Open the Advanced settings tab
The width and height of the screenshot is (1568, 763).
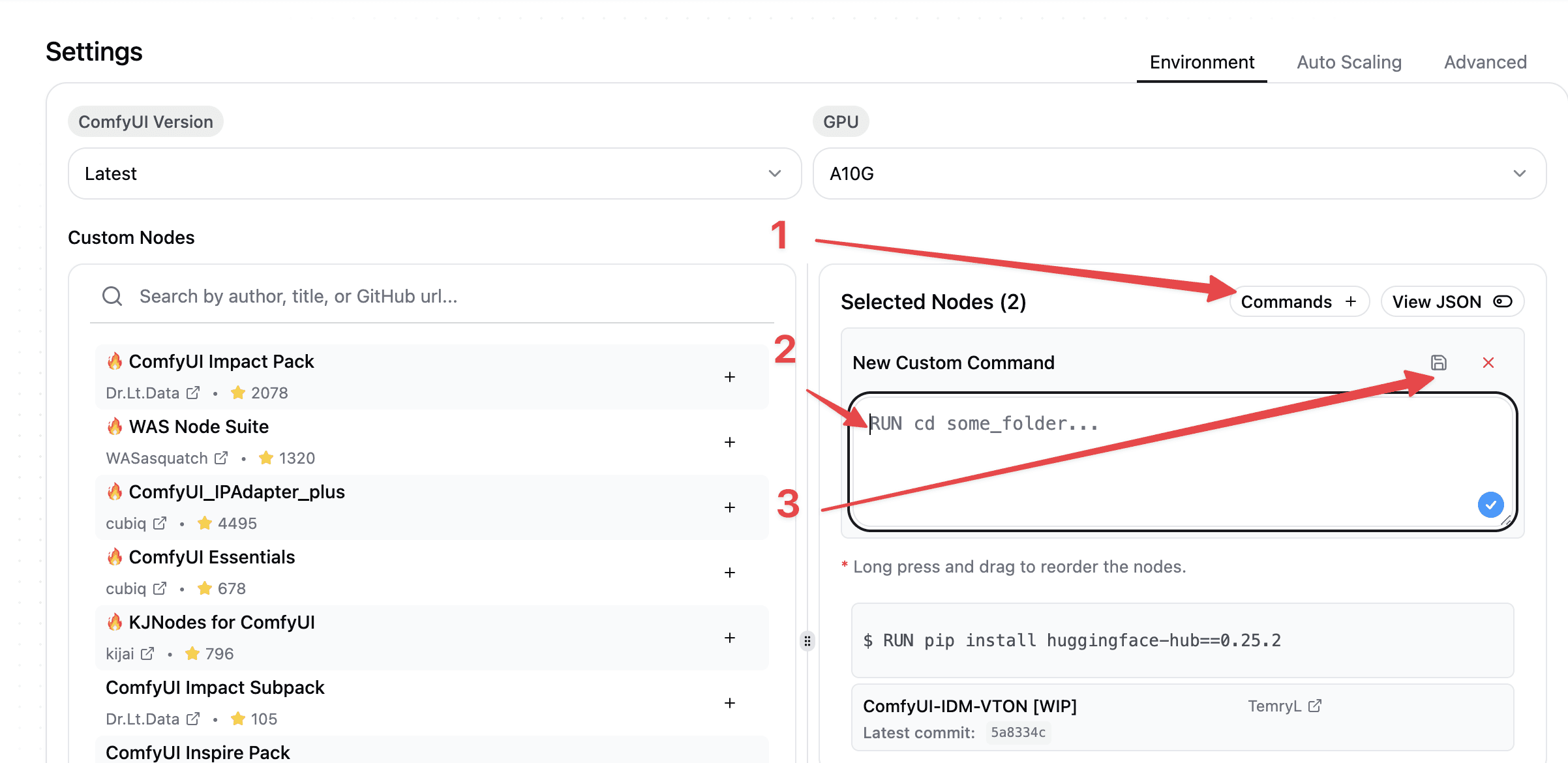pos(1485,62)
